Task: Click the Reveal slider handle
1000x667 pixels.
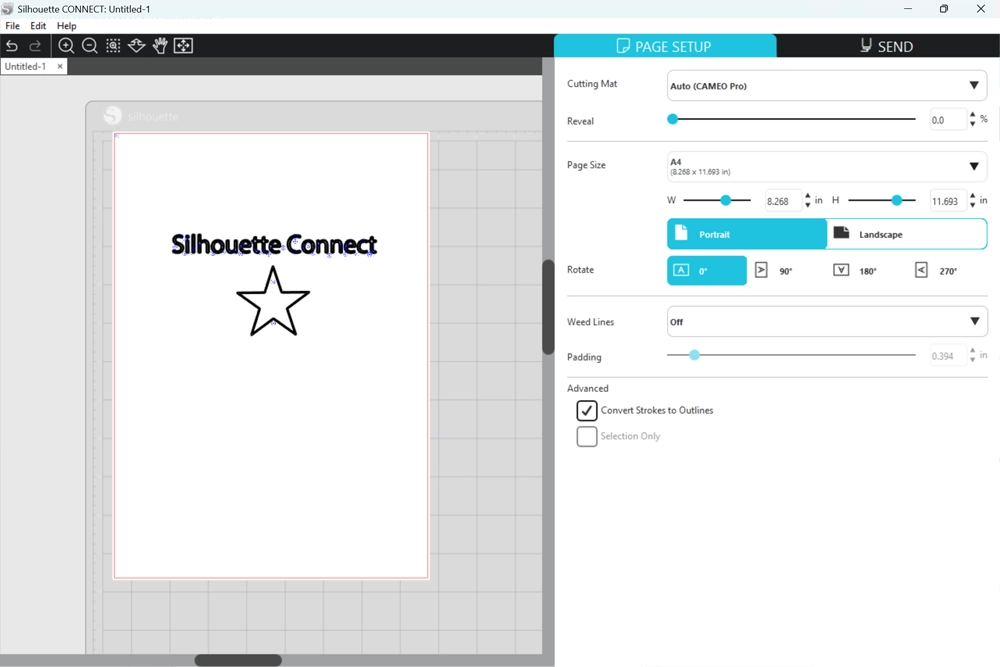Action: (673, 119)
